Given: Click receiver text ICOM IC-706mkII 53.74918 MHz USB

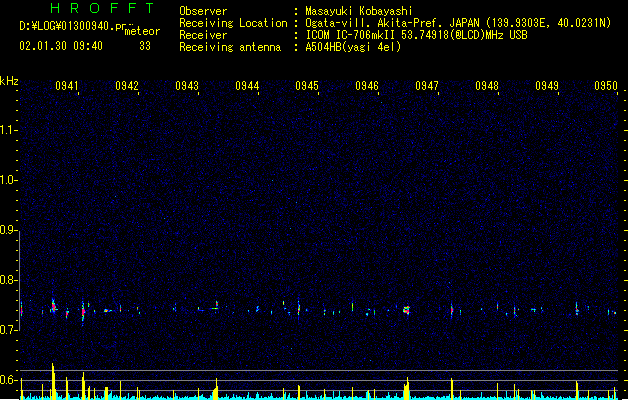Looking at the screenshot, I should click(x=416, y=35).
